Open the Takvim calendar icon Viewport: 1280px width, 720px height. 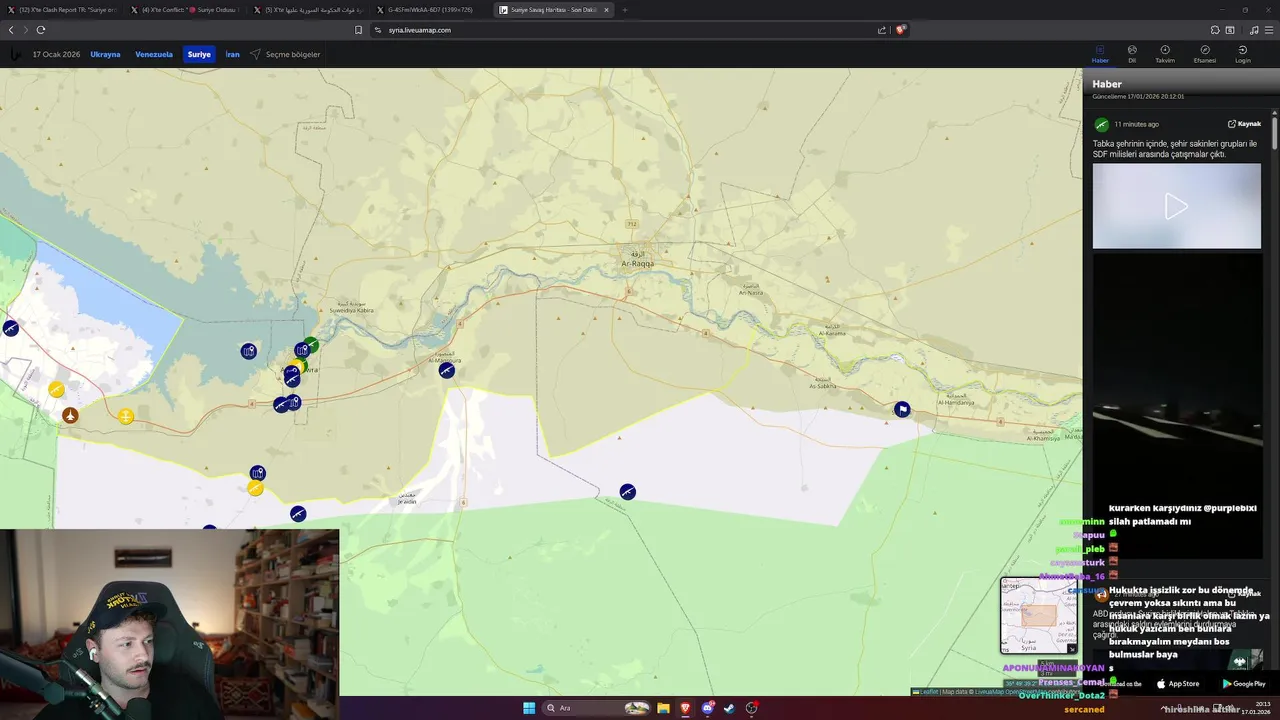[x=1165, y=53]
